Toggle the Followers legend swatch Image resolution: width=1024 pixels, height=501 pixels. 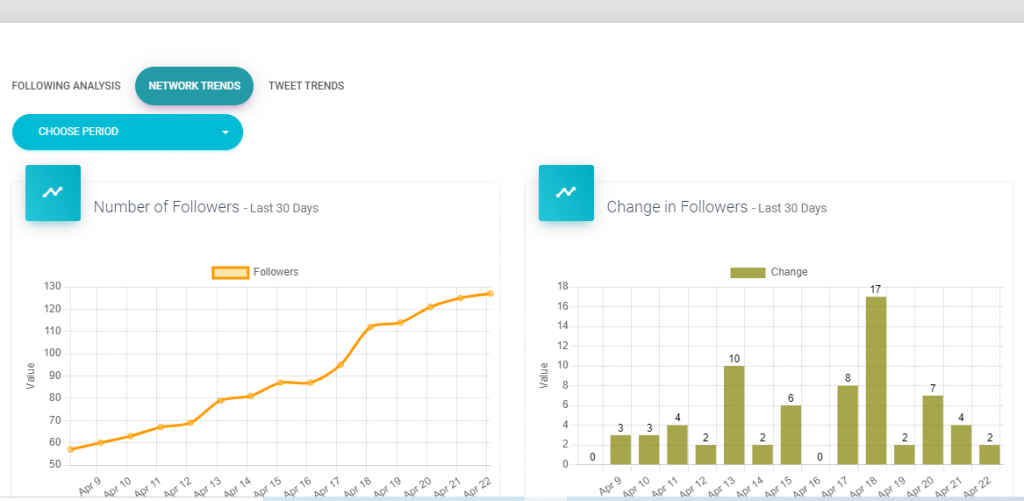pos(230,272)
